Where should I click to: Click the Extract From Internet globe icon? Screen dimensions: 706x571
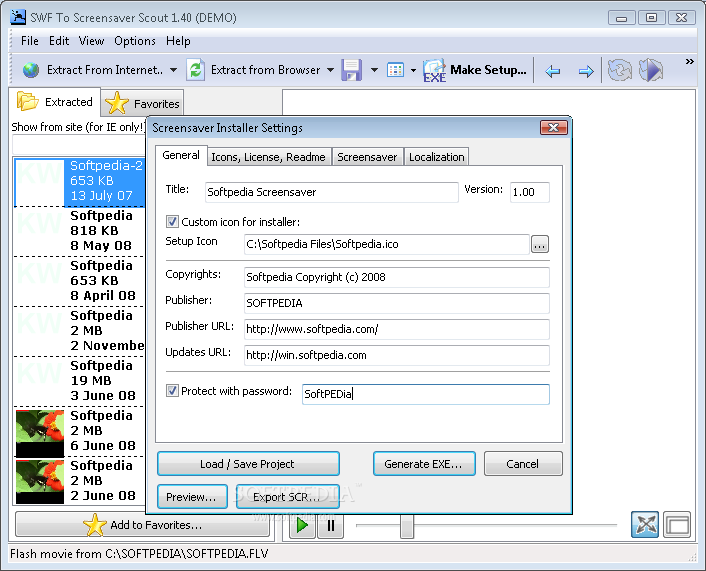pyautogui.click(x=31, y=70)
